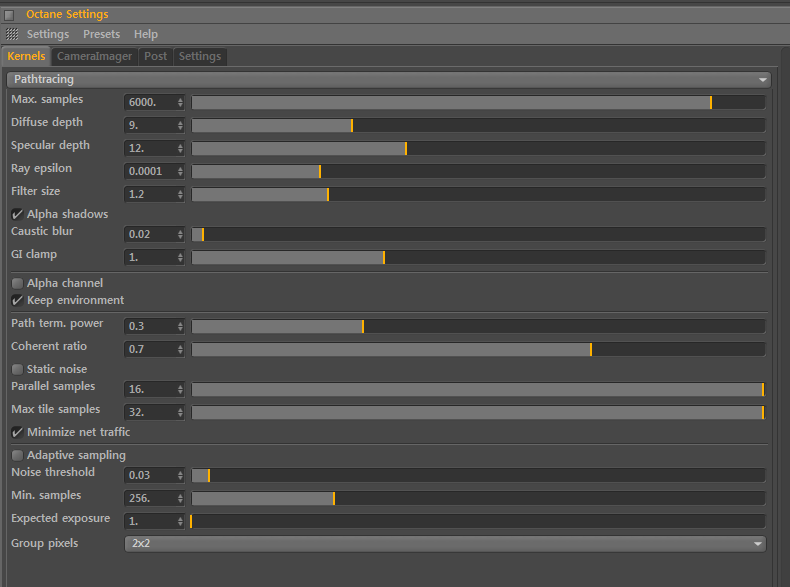Click the Max. samples stepper arrows
The image size is (790, 587).
[x=180, y=102]
